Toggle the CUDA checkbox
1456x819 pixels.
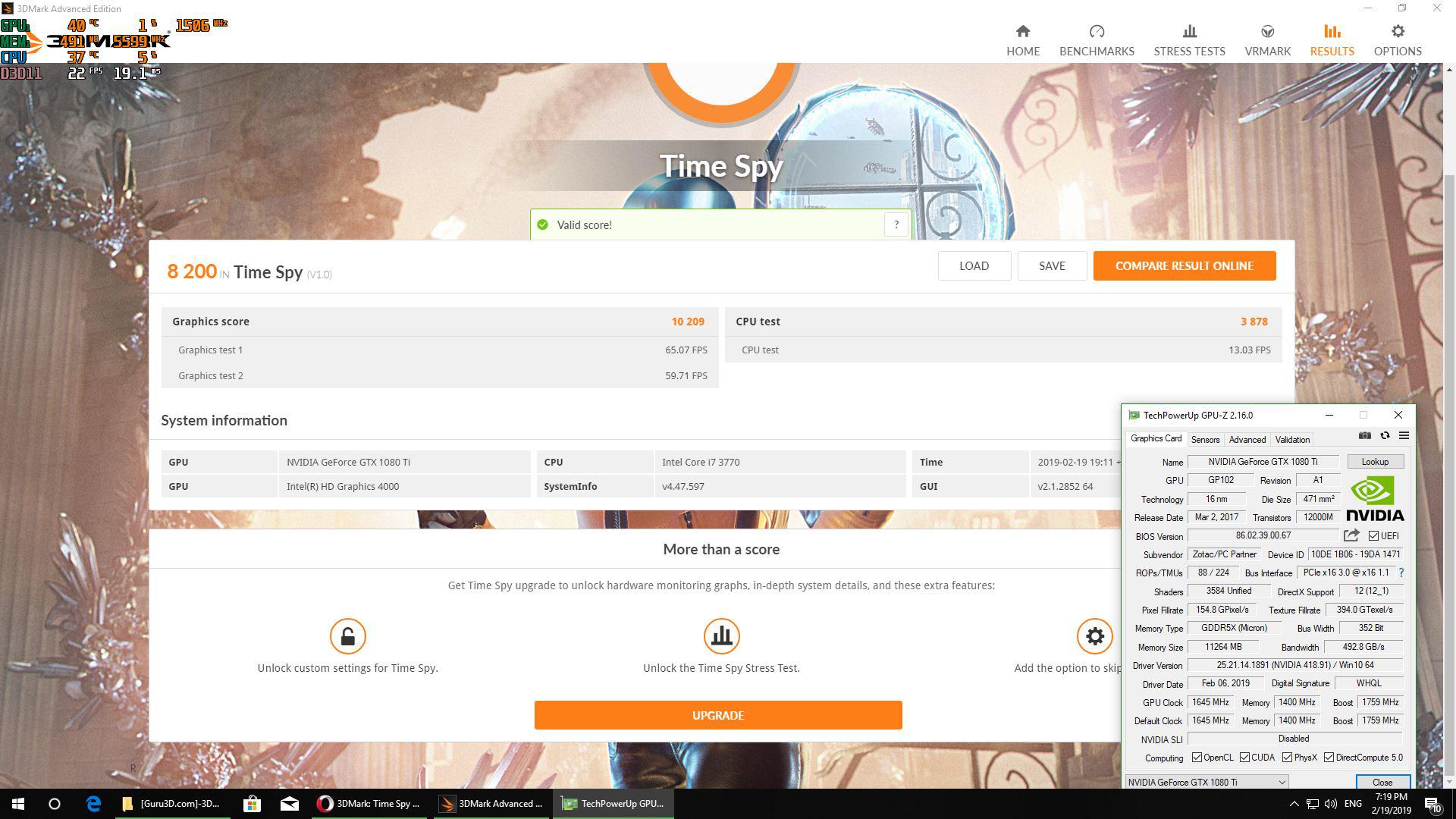tap(1244, 758)
